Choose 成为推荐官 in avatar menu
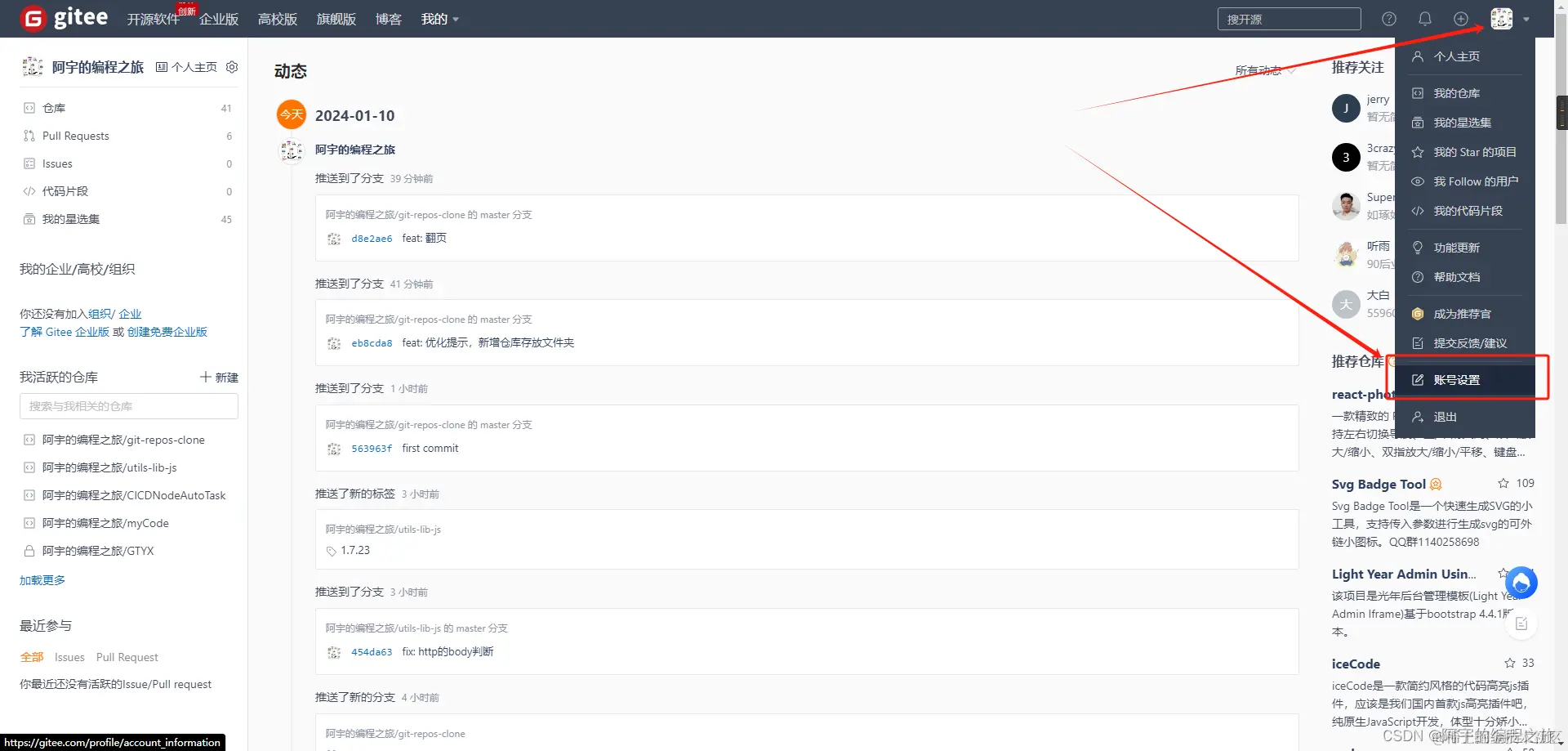The height and width of the screenshot is (751, 1568). coord(1465,314)
